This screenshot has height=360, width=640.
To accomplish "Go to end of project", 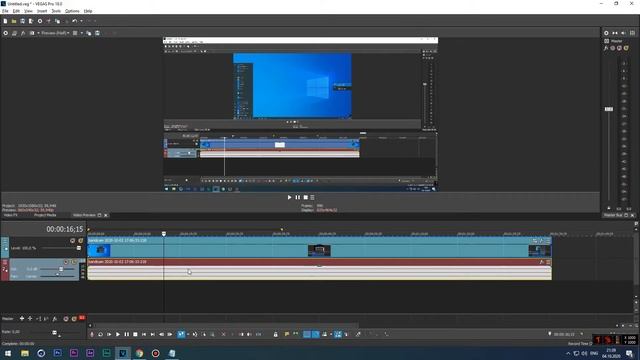I will 153,334.
